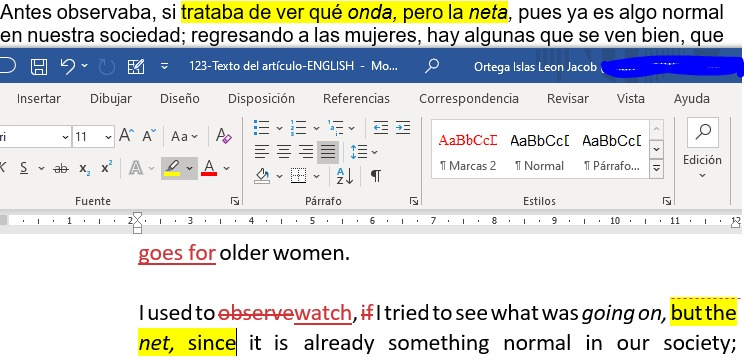This screenshot has height=362, width=744.
Task: Sort text A to Z
Action: (x=345, y=176)
